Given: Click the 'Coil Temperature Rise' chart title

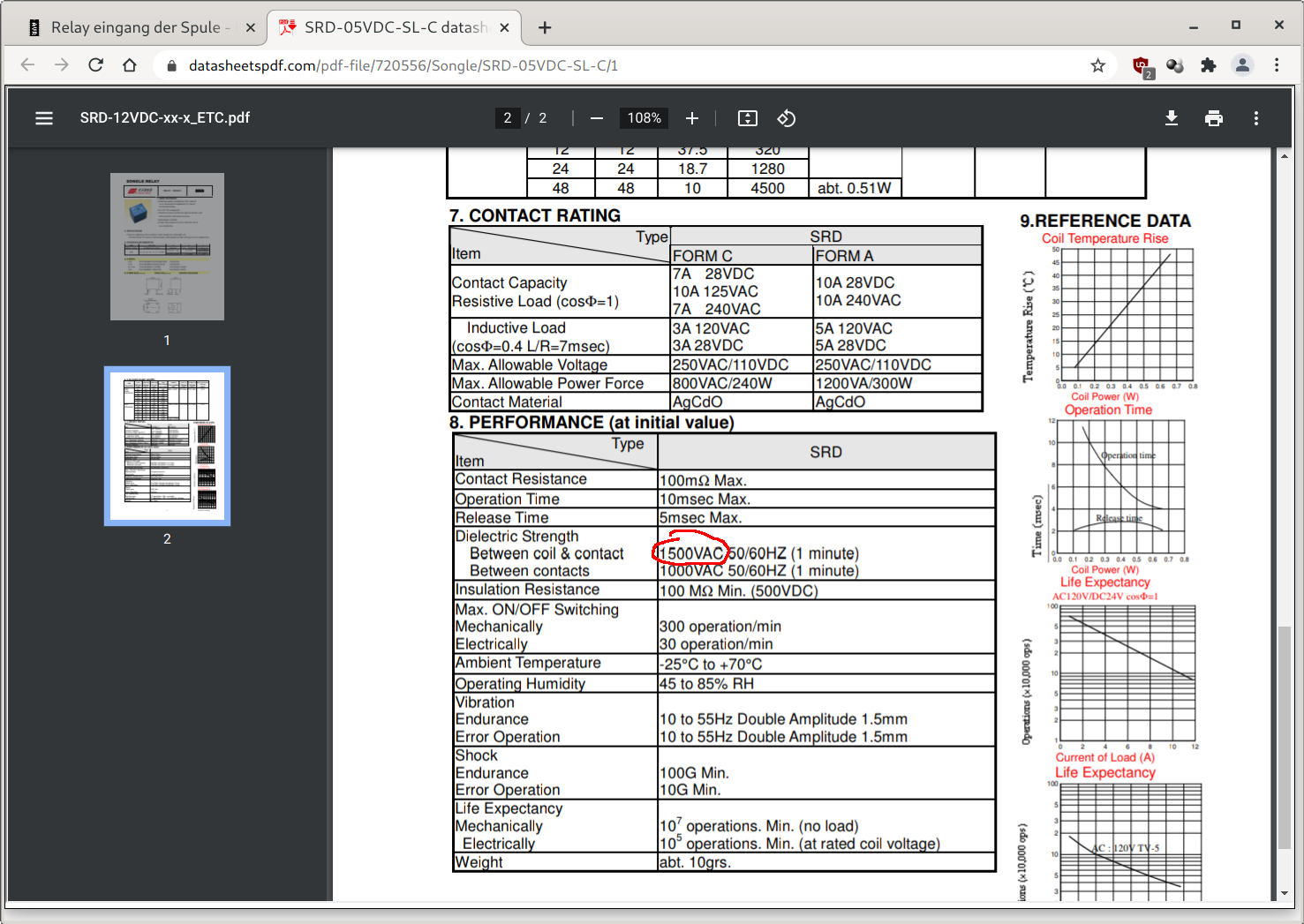Looking at the screenshot, I should click(x=1104, y=238).
